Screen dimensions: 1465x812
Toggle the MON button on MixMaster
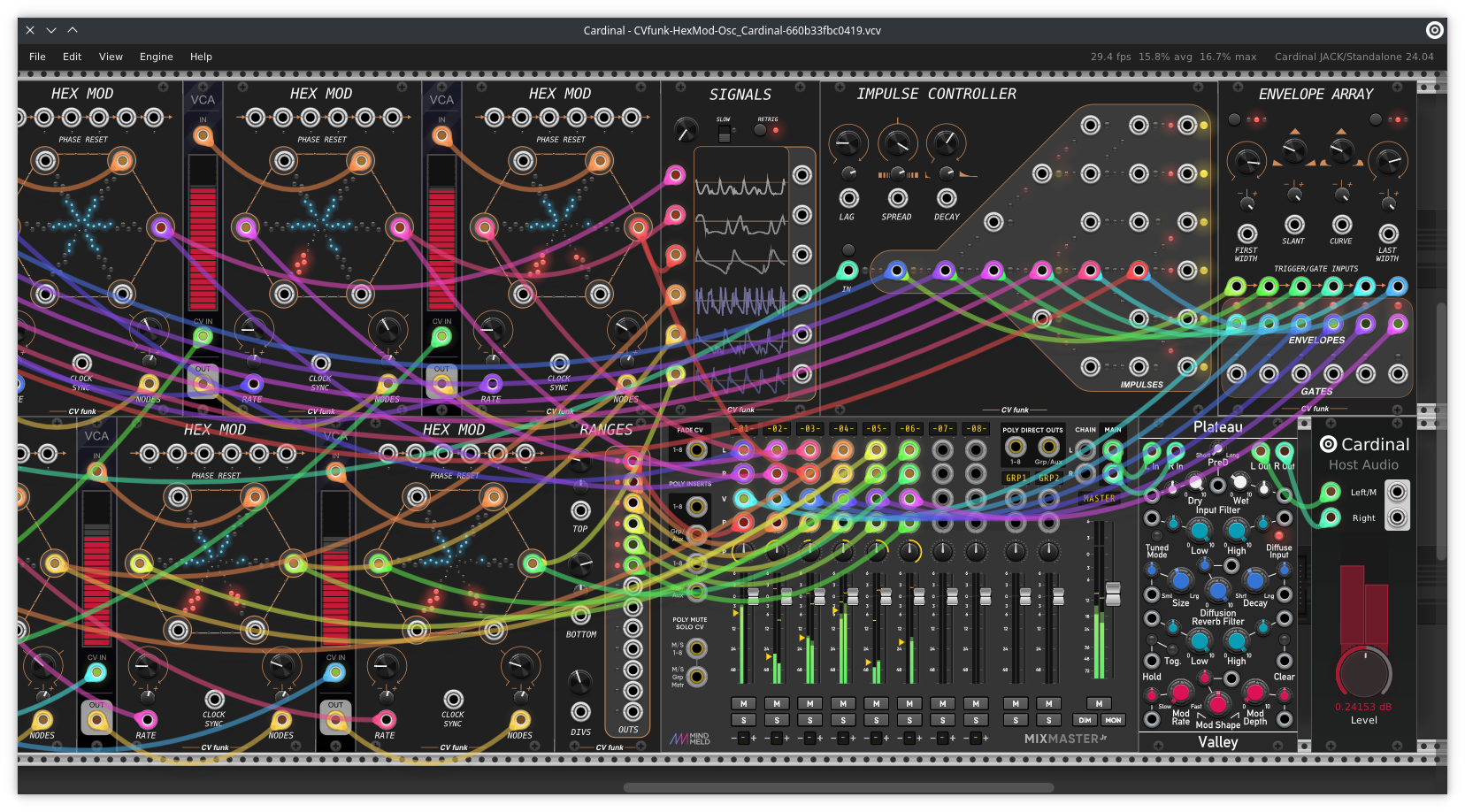pos(1113,720)
